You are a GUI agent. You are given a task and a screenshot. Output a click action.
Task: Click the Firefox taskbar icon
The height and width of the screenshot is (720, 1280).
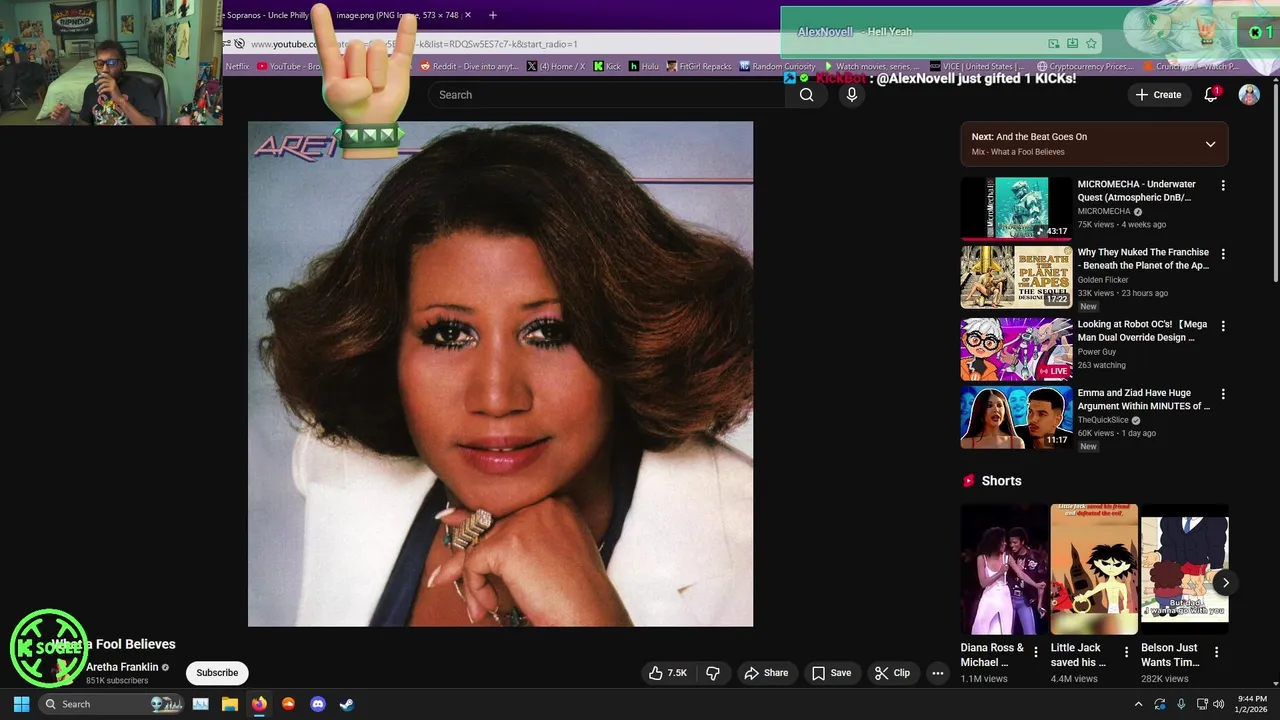[x=259, y=704]
